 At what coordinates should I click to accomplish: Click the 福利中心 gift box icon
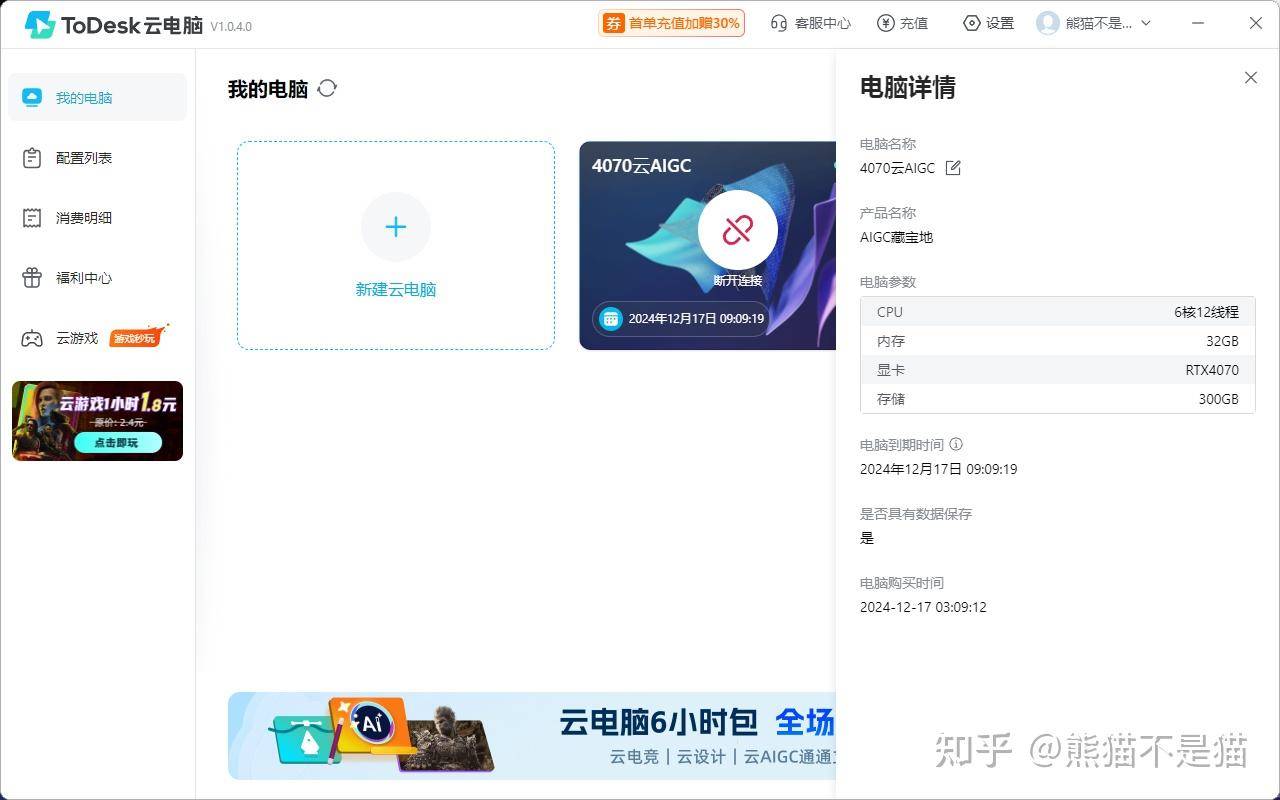pyautogui.click(x=32, y=278)
